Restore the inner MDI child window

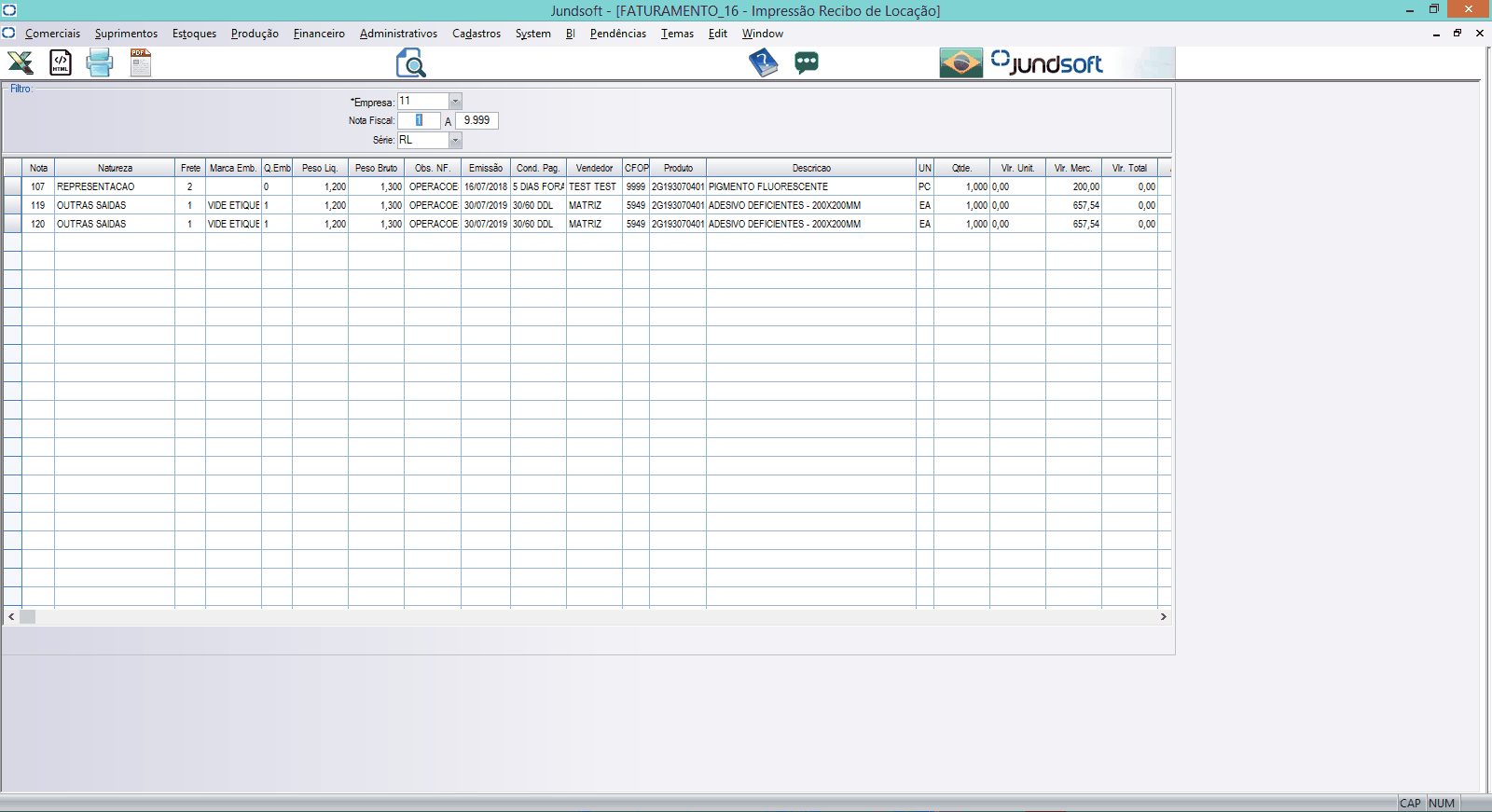(x=1457, y=33)
